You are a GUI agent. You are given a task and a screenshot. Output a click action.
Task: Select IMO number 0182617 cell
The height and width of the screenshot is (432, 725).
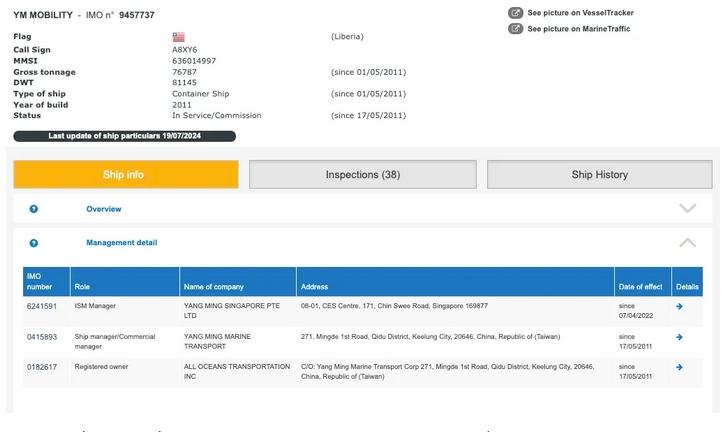(x=42, y=367)
